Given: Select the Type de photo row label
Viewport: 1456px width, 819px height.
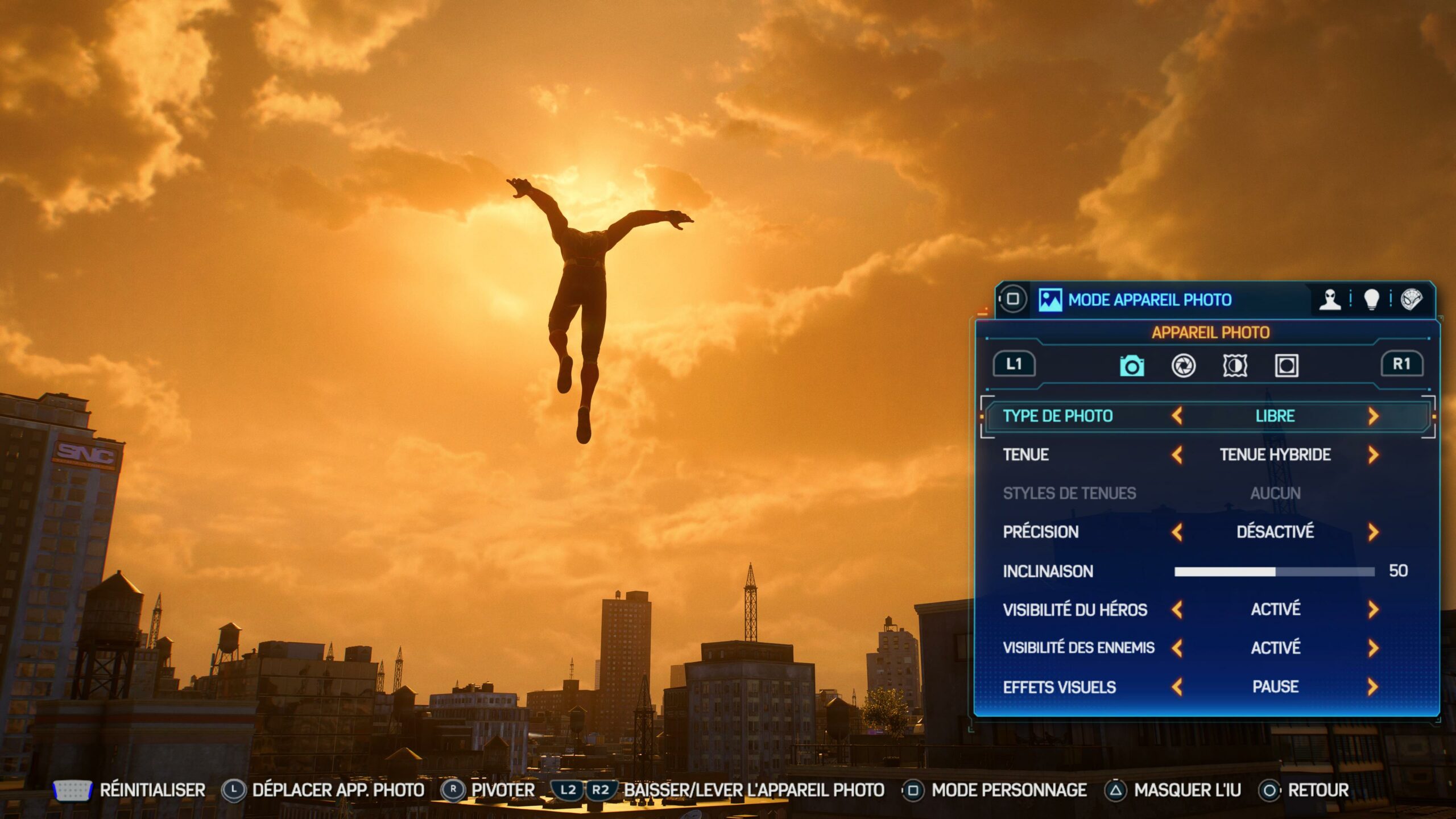Looking at the screenshot, I should click(1058, 416).
